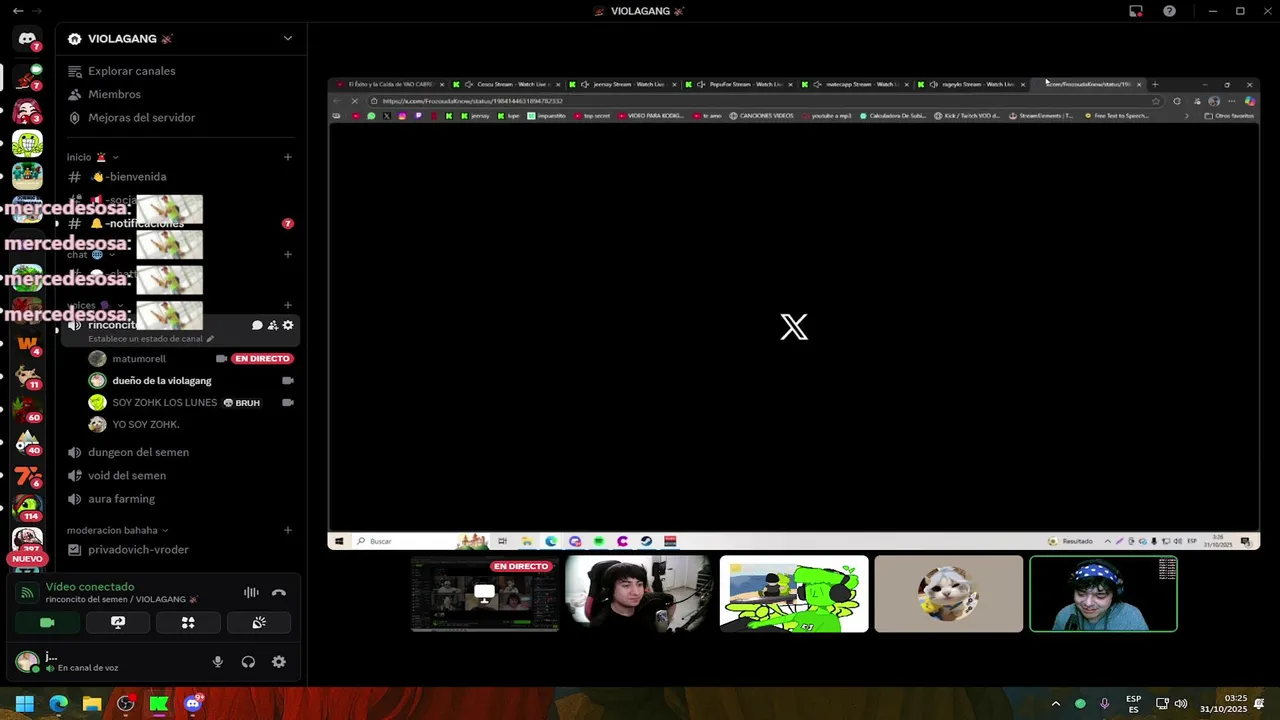The height and width of the screenshot is (720, 1280).
Task: Select the streamer webcam tile with headphones
Action: coord(639,594)
